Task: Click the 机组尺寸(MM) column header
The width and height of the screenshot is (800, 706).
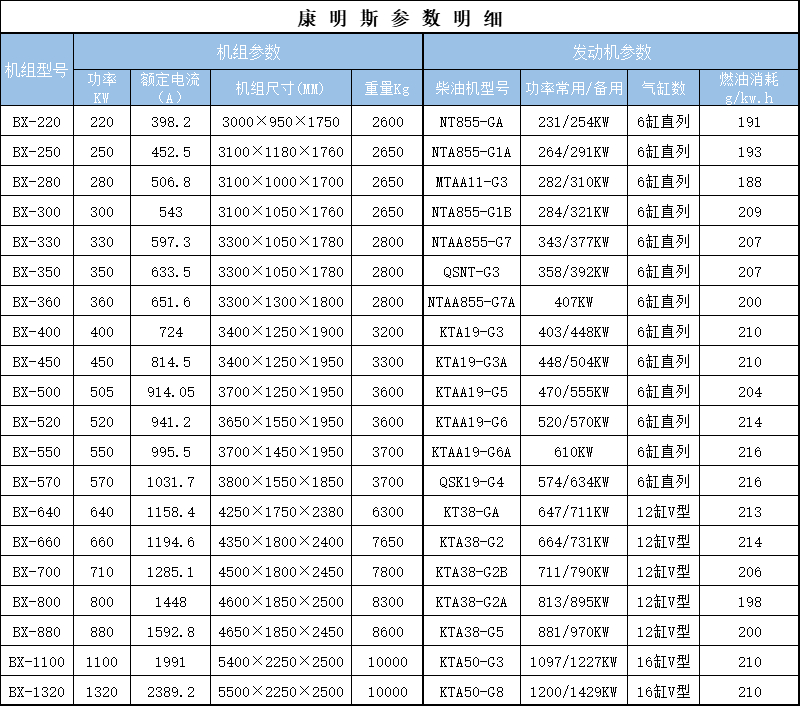Action: point(281,88)
